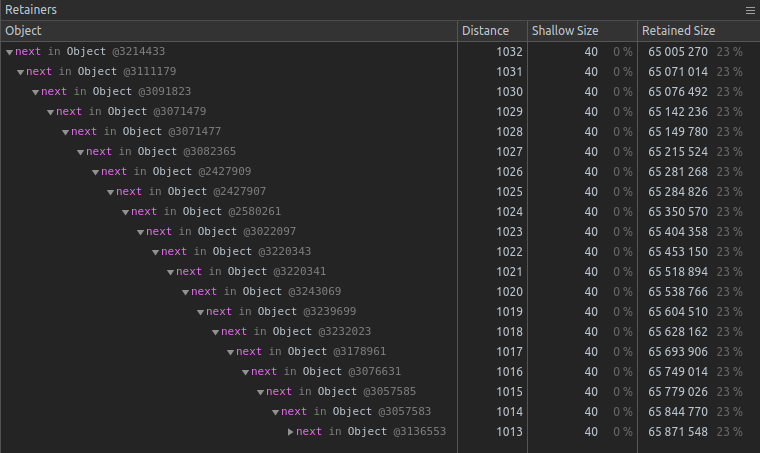Collapse the Object @3057585 tree node
This screenshot has height=453, width=760.
(261, 392)
